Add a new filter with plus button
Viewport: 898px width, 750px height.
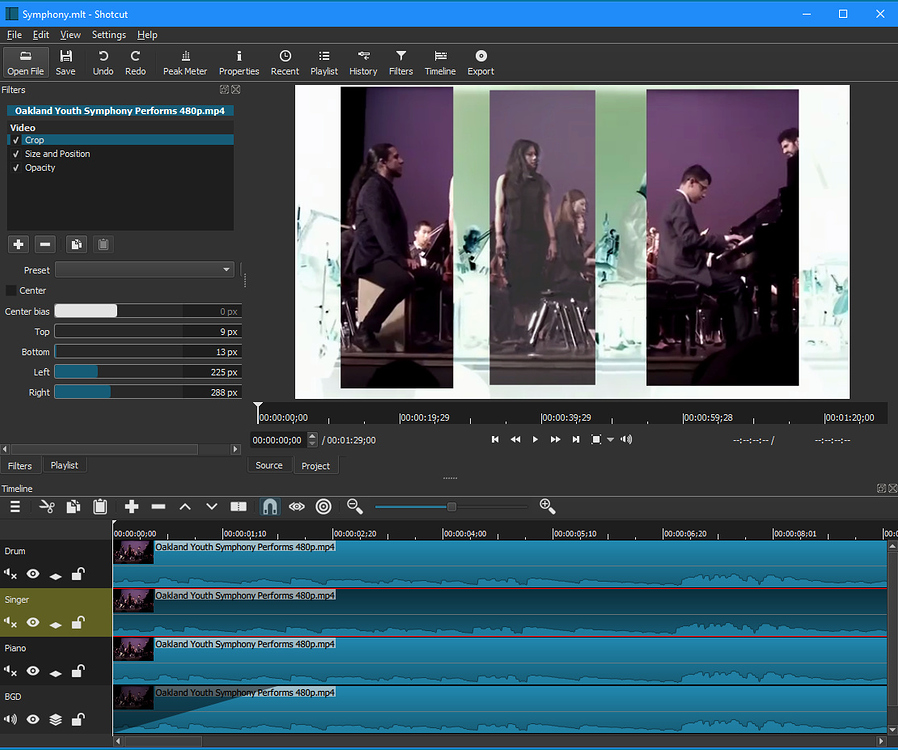18,244
